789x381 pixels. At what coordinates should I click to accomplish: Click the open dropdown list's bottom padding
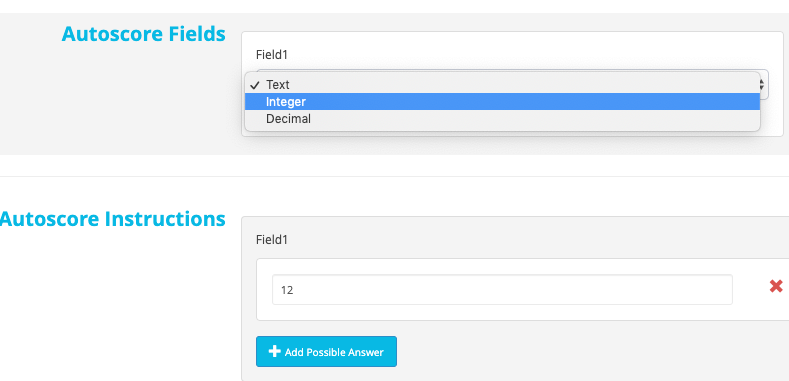[x=502, y=129]
